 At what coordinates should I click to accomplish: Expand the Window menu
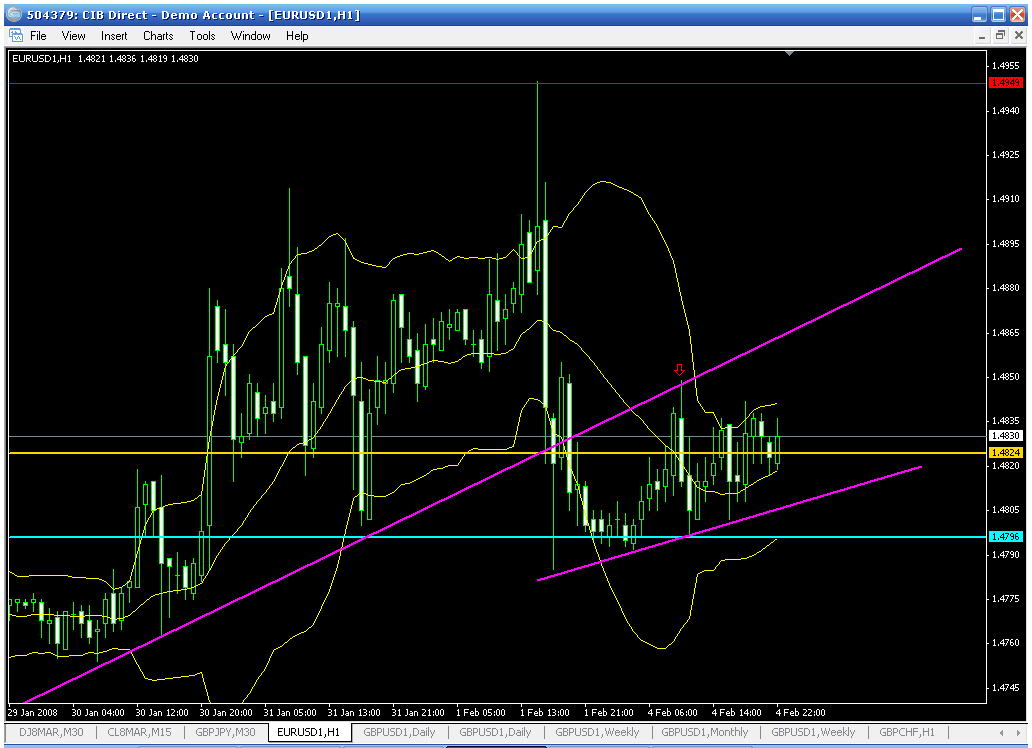250,35
